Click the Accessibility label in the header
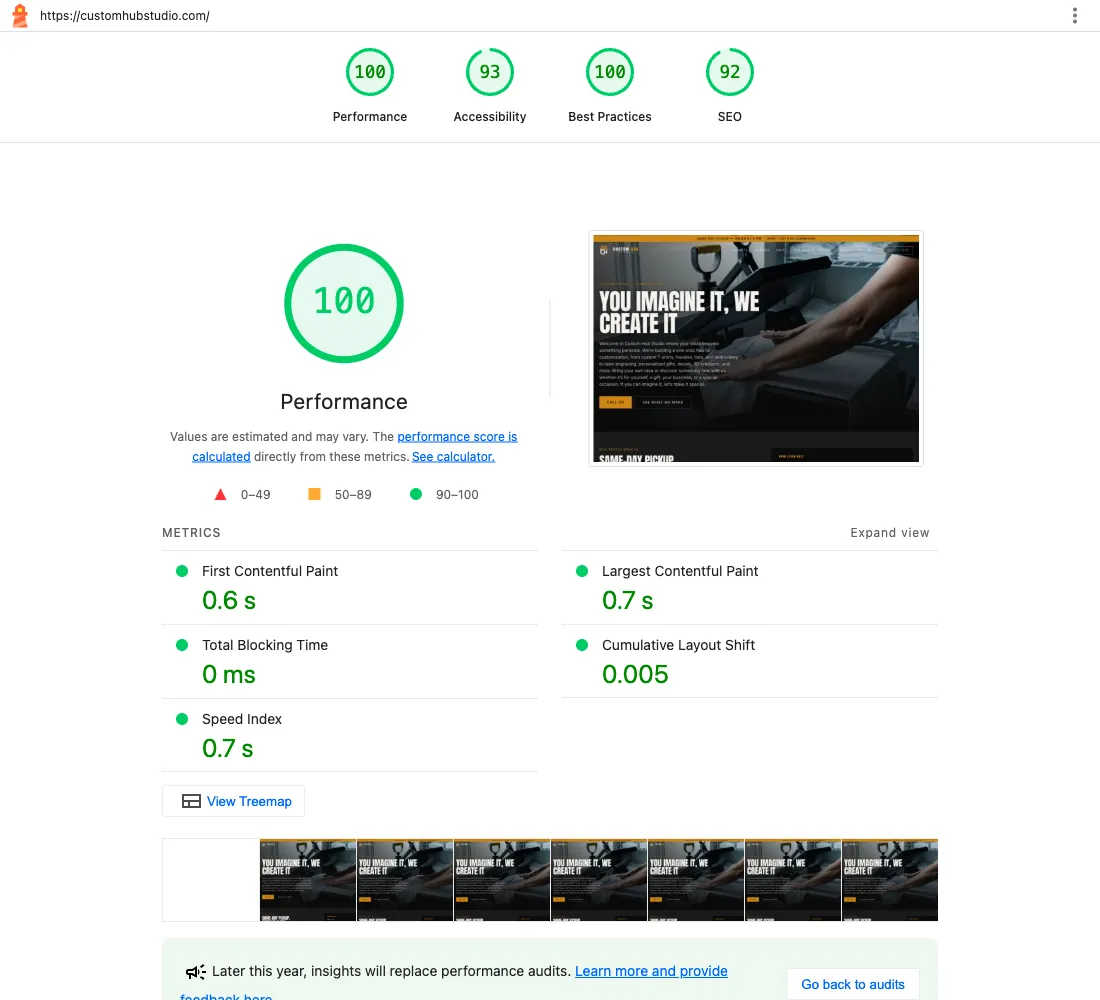This screenshot has height=1000, width=1100. tap(490, 116)
